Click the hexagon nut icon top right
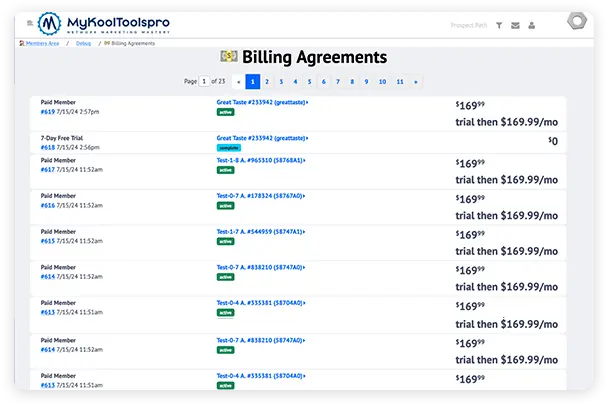The width and height of the screenshot is (608, 403). point(577,22)
